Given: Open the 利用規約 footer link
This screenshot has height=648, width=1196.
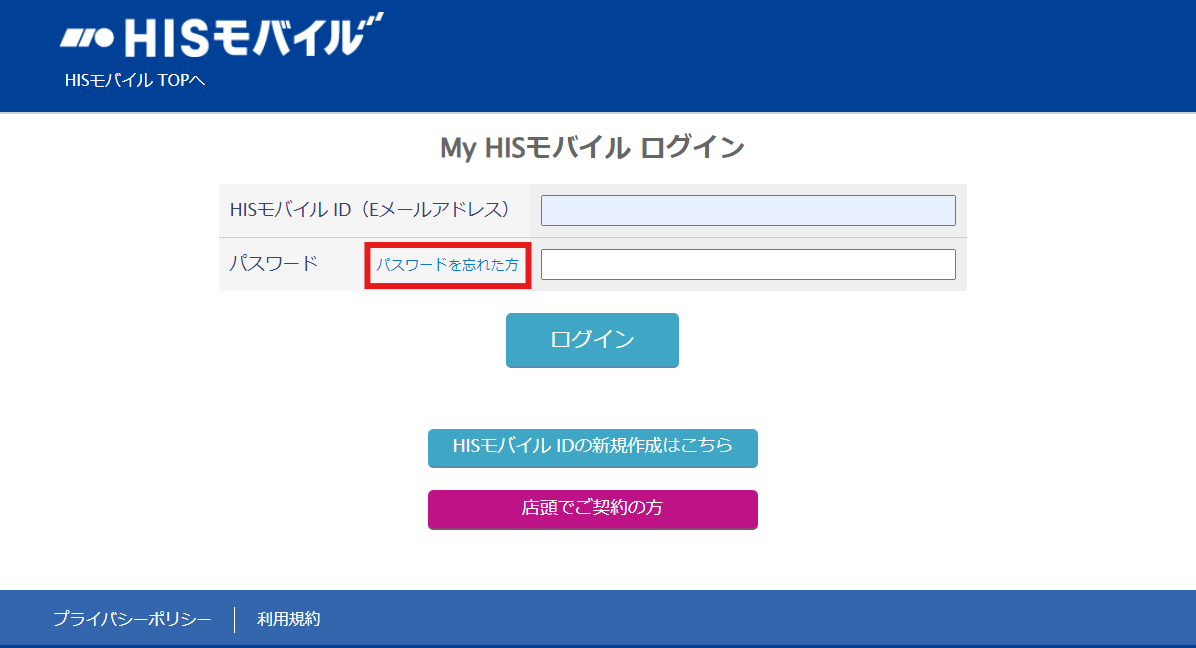Looking at the screenshot, I should pyautogui.click(x=288, y=619).
